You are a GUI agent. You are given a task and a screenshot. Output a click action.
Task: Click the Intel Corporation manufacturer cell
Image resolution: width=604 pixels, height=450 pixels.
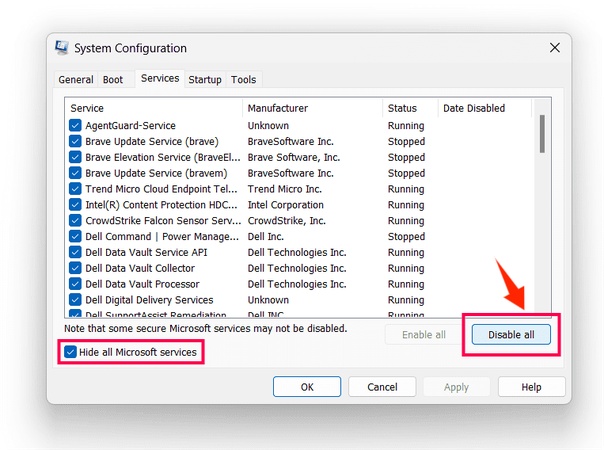coord(285,205)
